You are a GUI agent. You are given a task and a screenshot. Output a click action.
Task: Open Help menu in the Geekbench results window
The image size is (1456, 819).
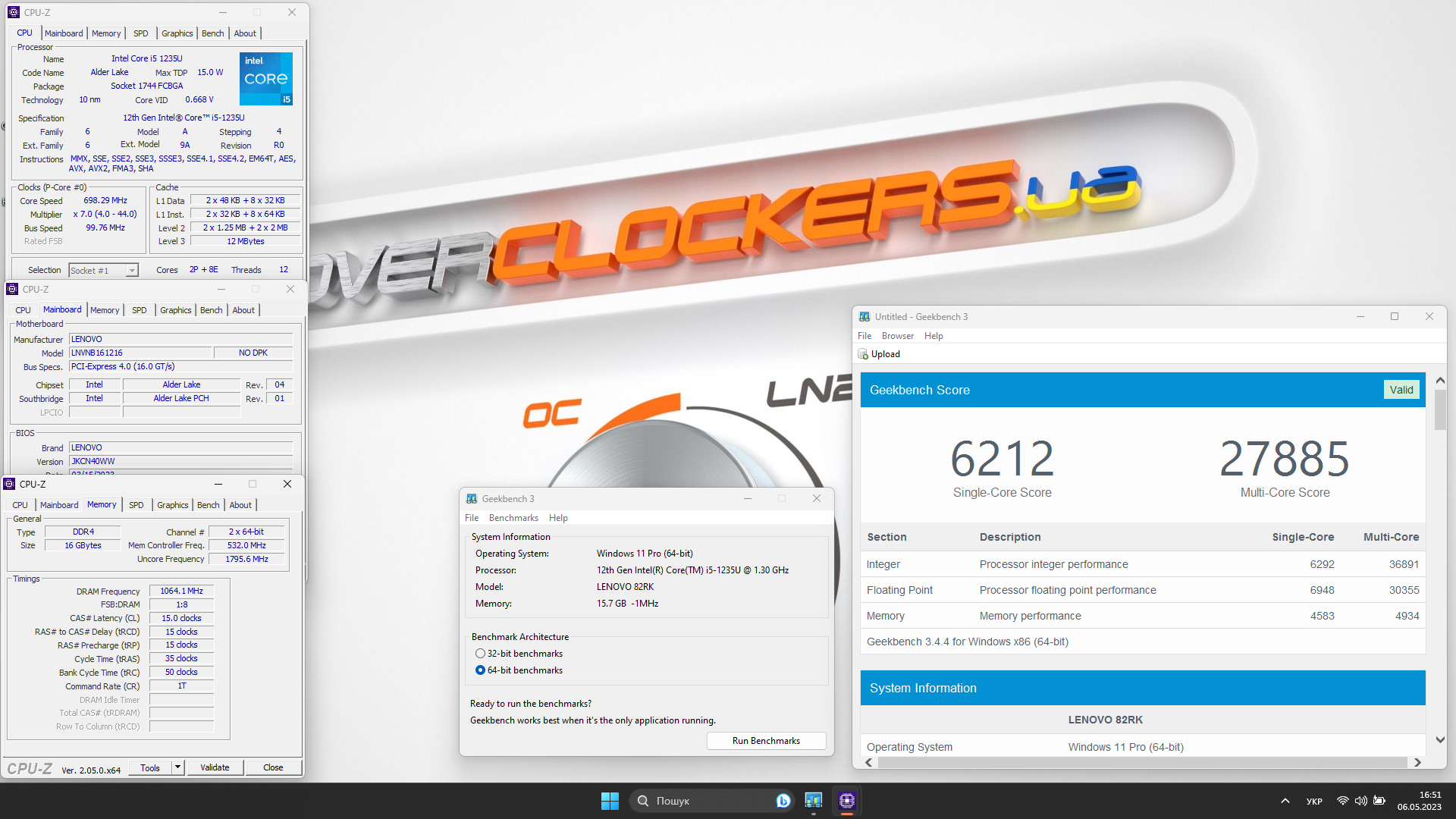[x=934, y=336]
